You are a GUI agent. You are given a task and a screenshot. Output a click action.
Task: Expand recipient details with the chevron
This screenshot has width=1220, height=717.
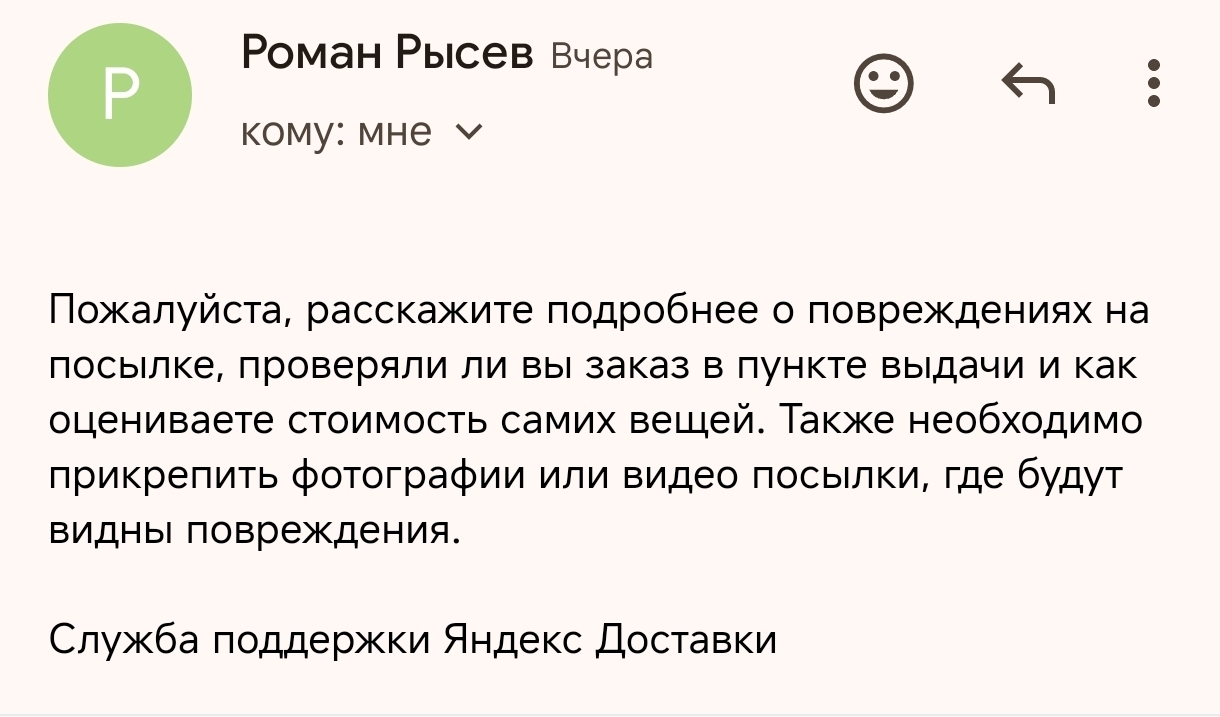tap(468, 131)
